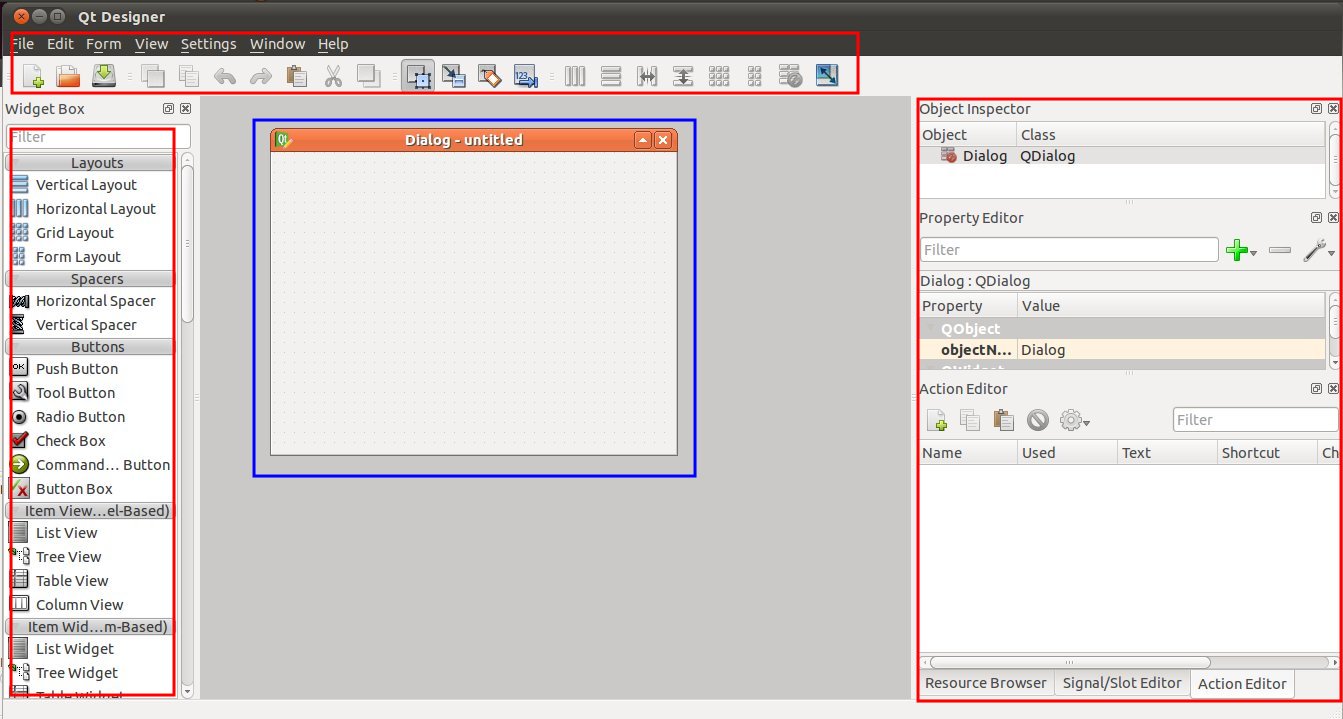
Task: Click the Adjust Size toolbar icon
Action: pyautogui.click(x=827, y=76)
